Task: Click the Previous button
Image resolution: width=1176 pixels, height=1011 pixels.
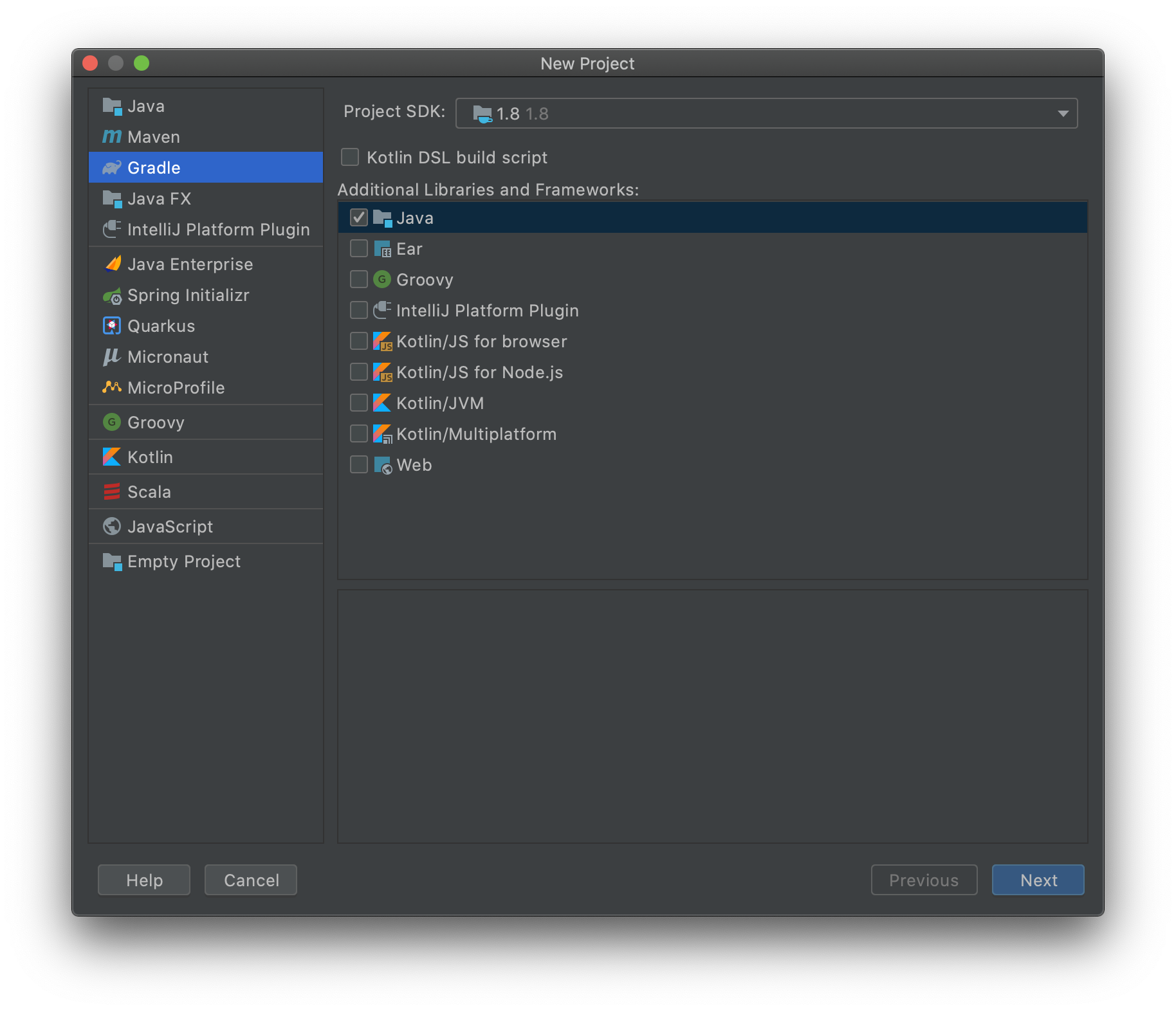Action: (x=924, y=880)
